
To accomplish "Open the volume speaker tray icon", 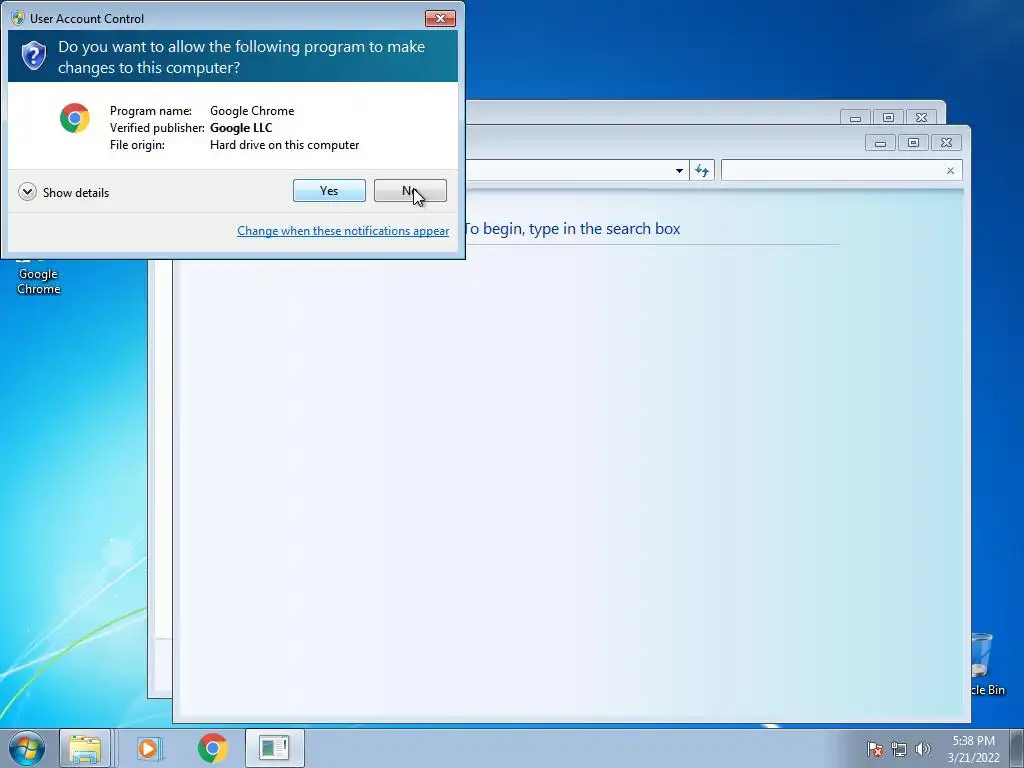I will point(922,749).
